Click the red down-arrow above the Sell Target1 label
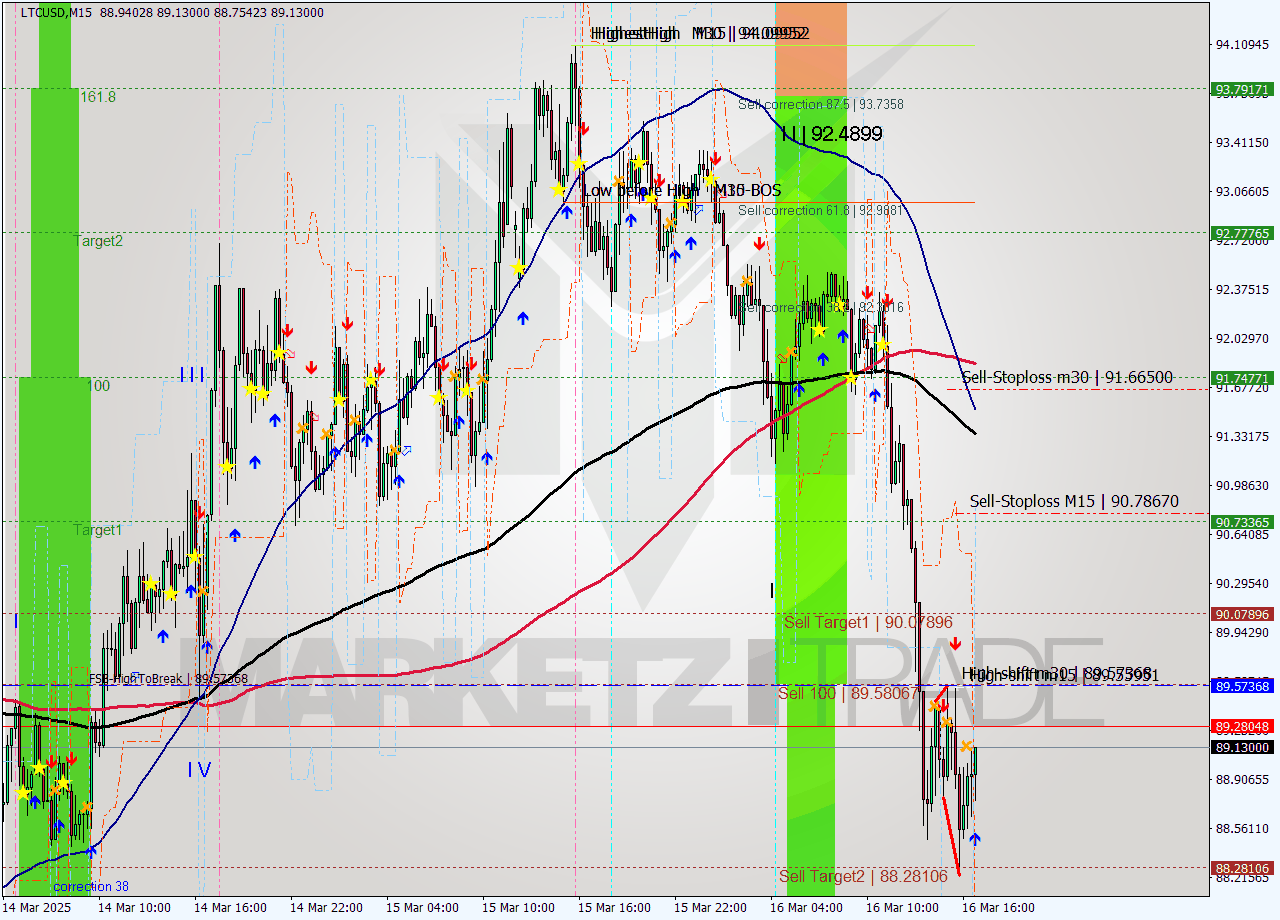Screen dimensions: 1280x920 pos(956,644)
